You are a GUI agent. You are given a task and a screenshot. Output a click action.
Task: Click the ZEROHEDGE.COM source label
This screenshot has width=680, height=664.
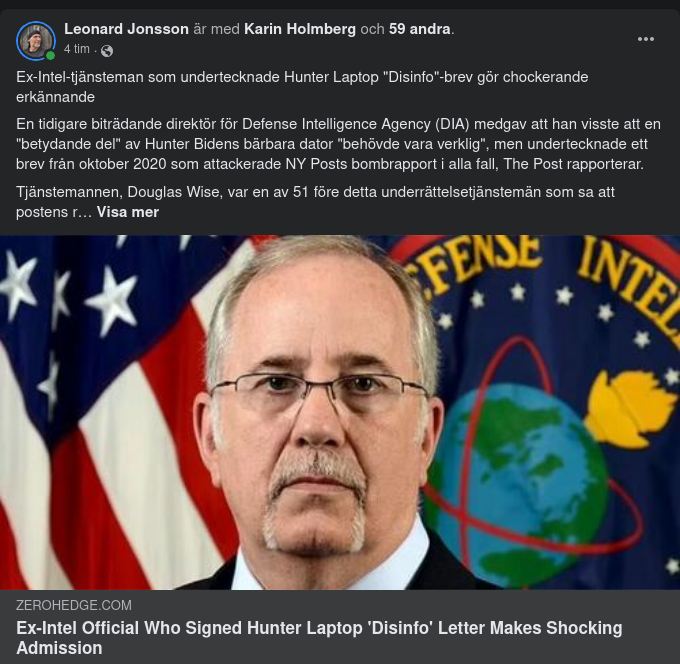coord(74,605)
